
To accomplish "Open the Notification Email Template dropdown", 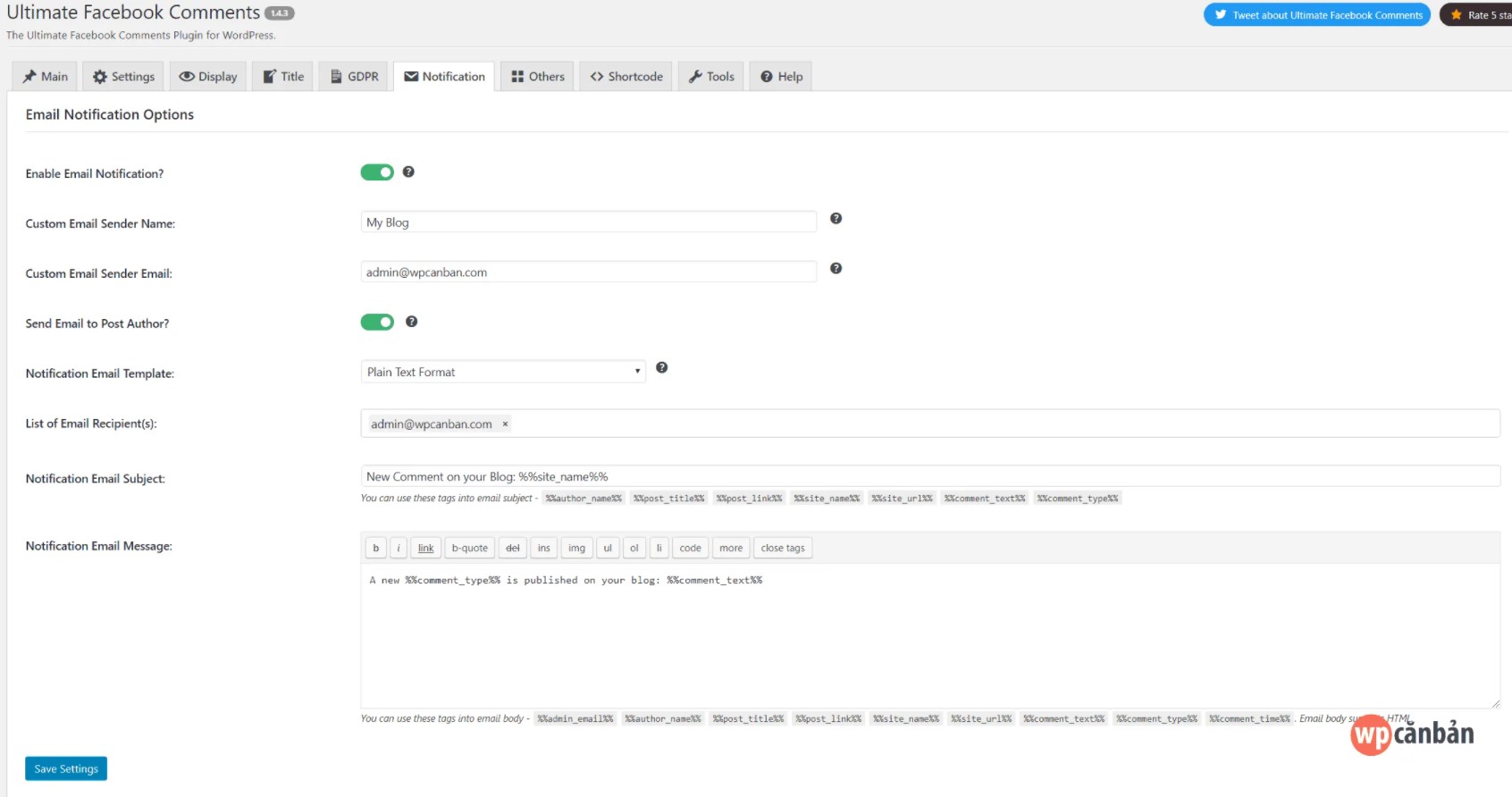I will 502,372.
